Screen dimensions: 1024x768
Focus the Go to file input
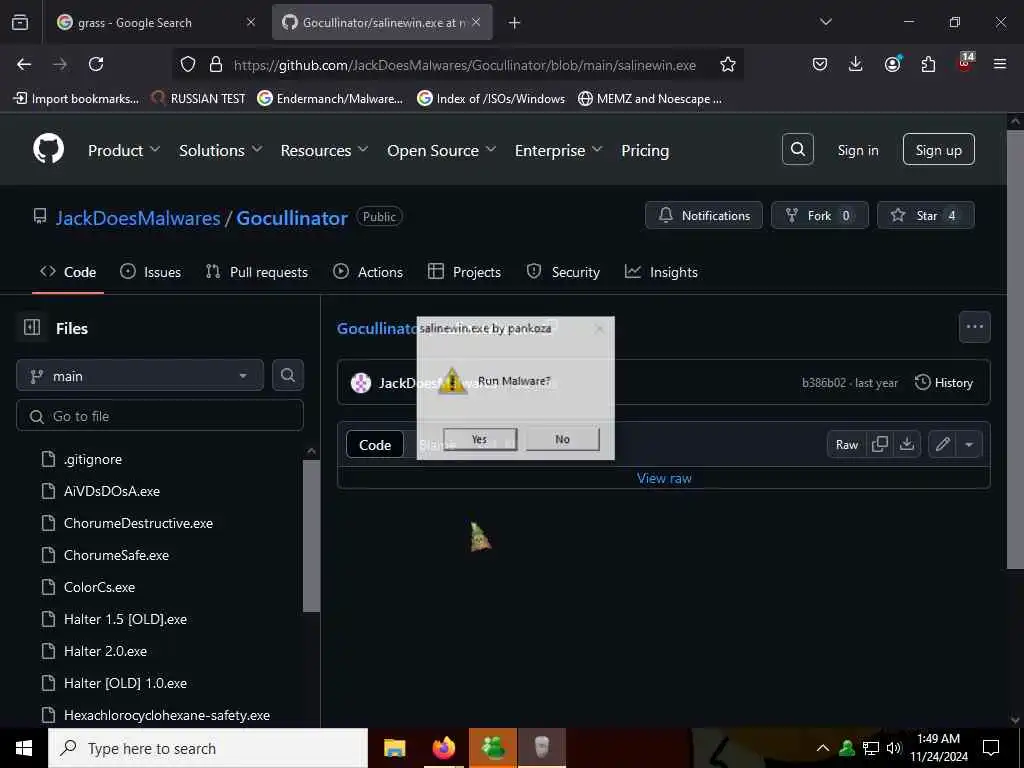point(160,415)
